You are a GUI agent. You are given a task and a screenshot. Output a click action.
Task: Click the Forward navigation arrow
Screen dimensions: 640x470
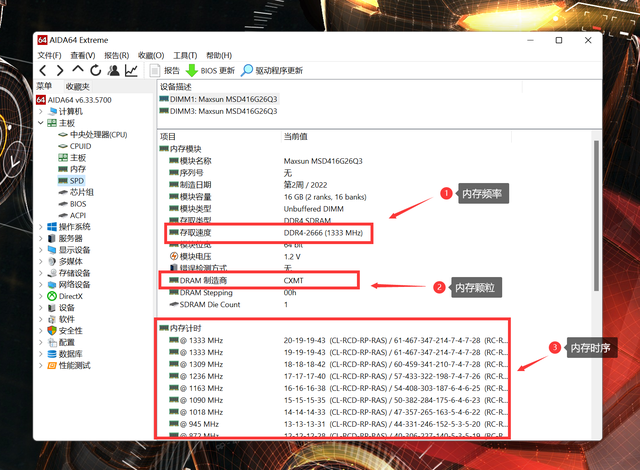pyautogui.click(x=60, y=71)
